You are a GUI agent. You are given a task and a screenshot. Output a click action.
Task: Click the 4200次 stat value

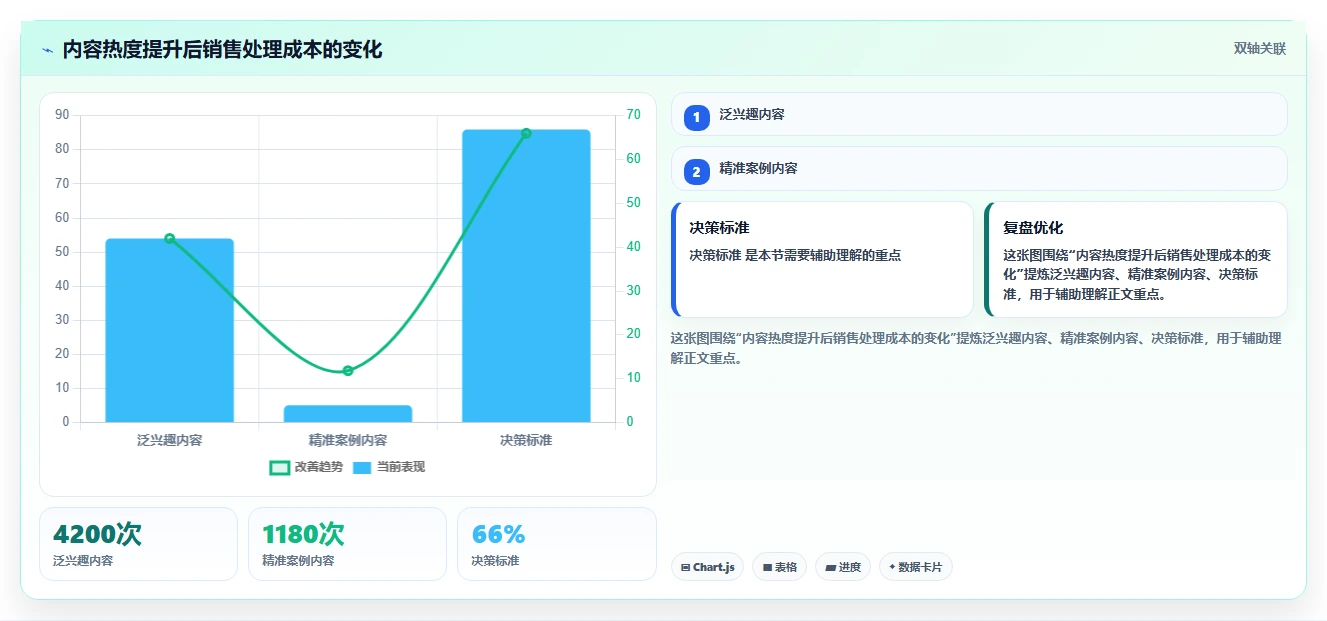pyautogui.click(x=97, y=534)
